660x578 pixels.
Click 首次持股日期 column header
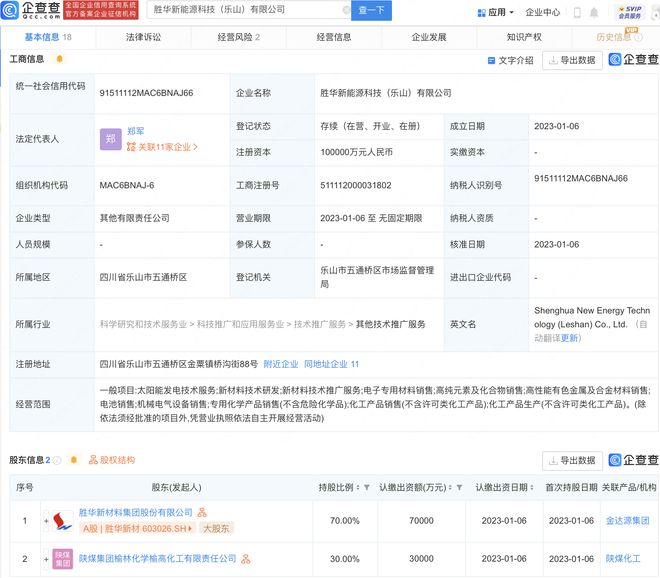pos(571,487)
